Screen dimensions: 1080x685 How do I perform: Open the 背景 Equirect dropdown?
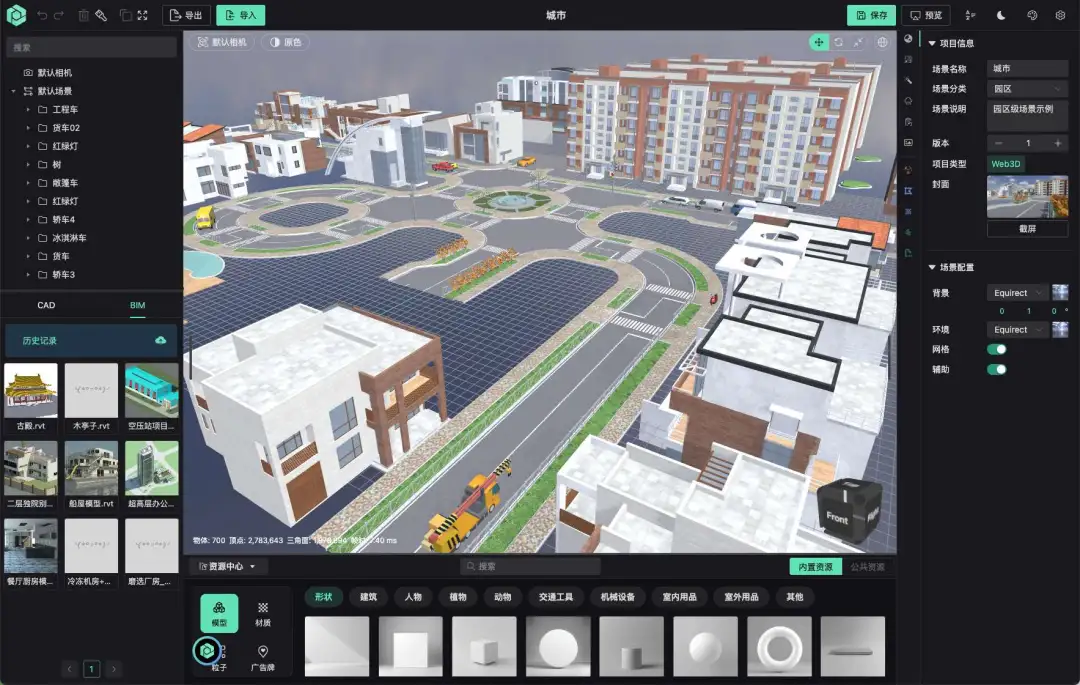click(x=1017, y=292)
